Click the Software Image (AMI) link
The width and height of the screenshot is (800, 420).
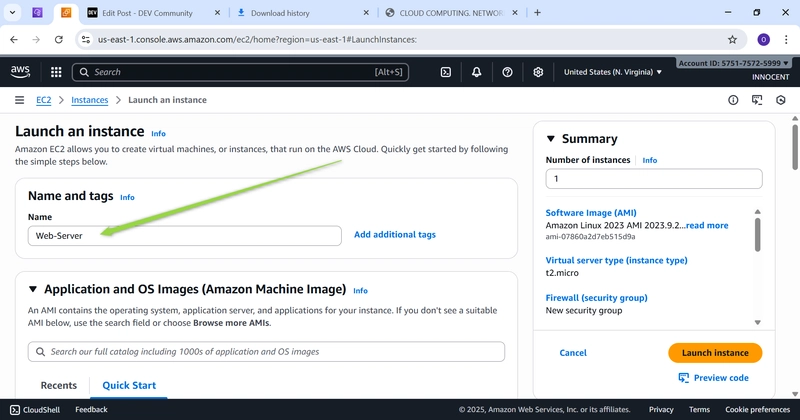tap(591, 213)
